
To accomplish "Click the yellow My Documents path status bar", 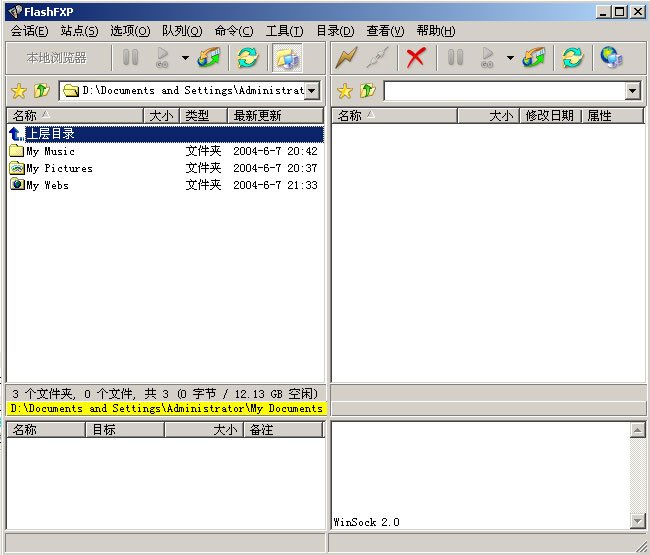I will [x=167, y=408].
